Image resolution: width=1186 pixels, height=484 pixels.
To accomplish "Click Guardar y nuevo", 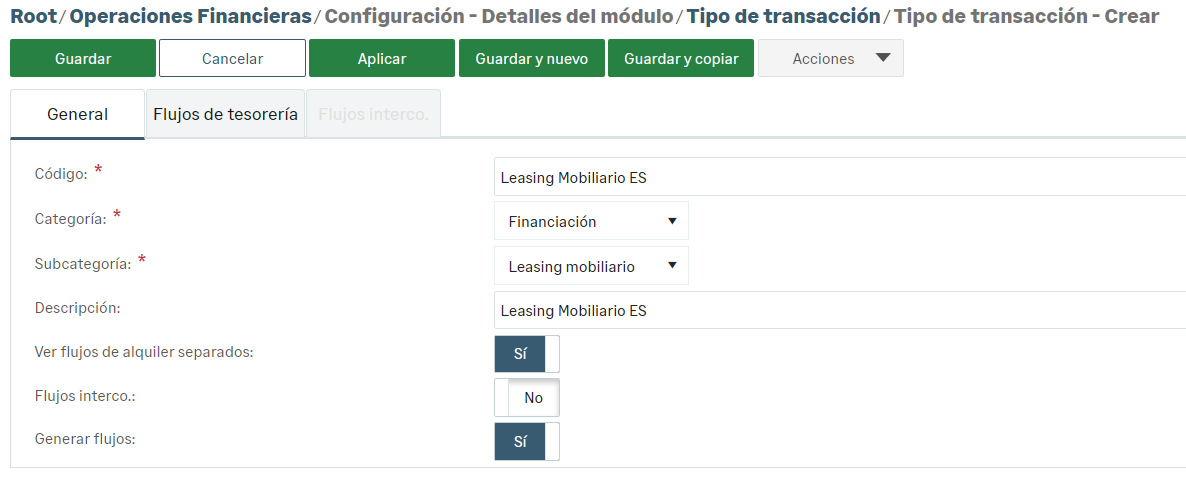I will (x=531, y=59).
